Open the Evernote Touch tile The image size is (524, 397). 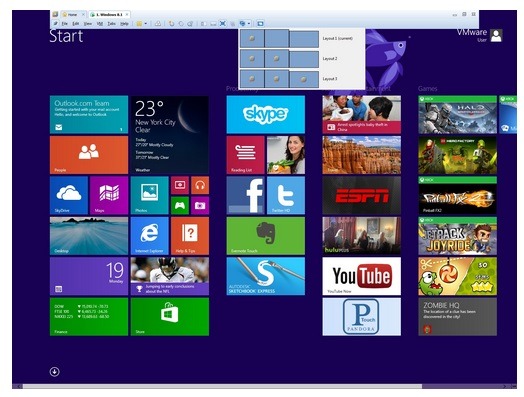pos(266,236)
